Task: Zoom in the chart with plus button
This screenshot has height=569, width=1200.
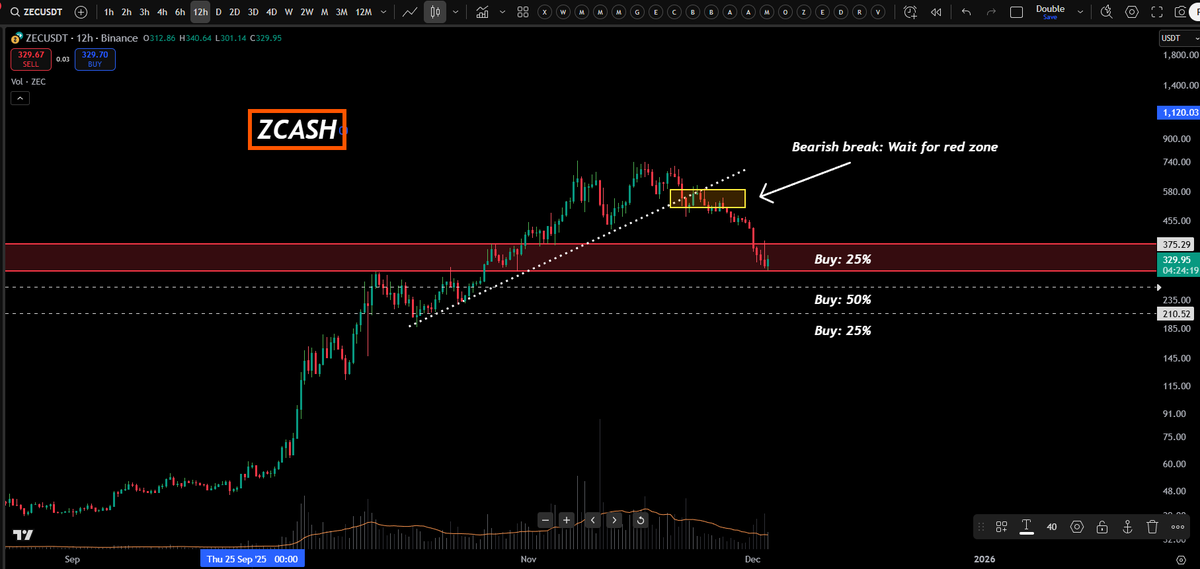Action: (x=566, y=520)
